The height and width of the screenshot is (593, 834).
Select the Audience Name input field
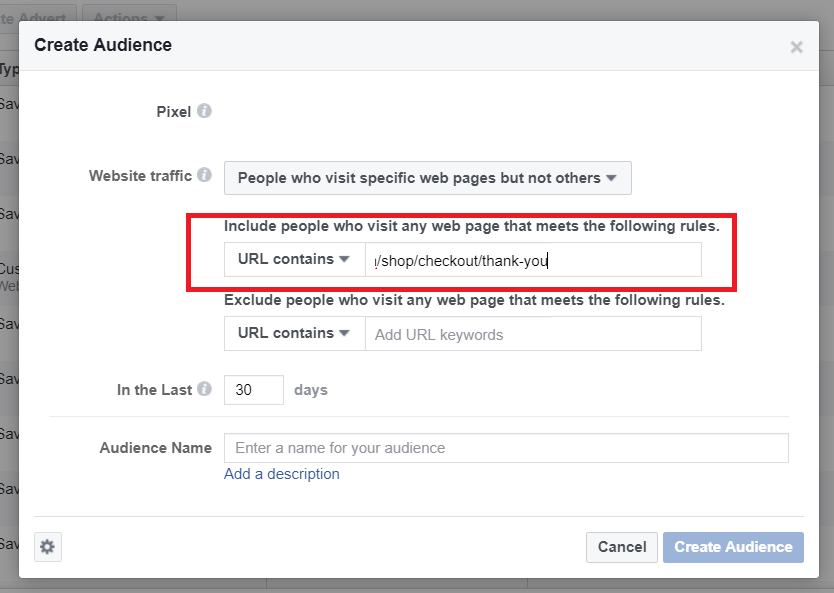[x=505, y=447]
